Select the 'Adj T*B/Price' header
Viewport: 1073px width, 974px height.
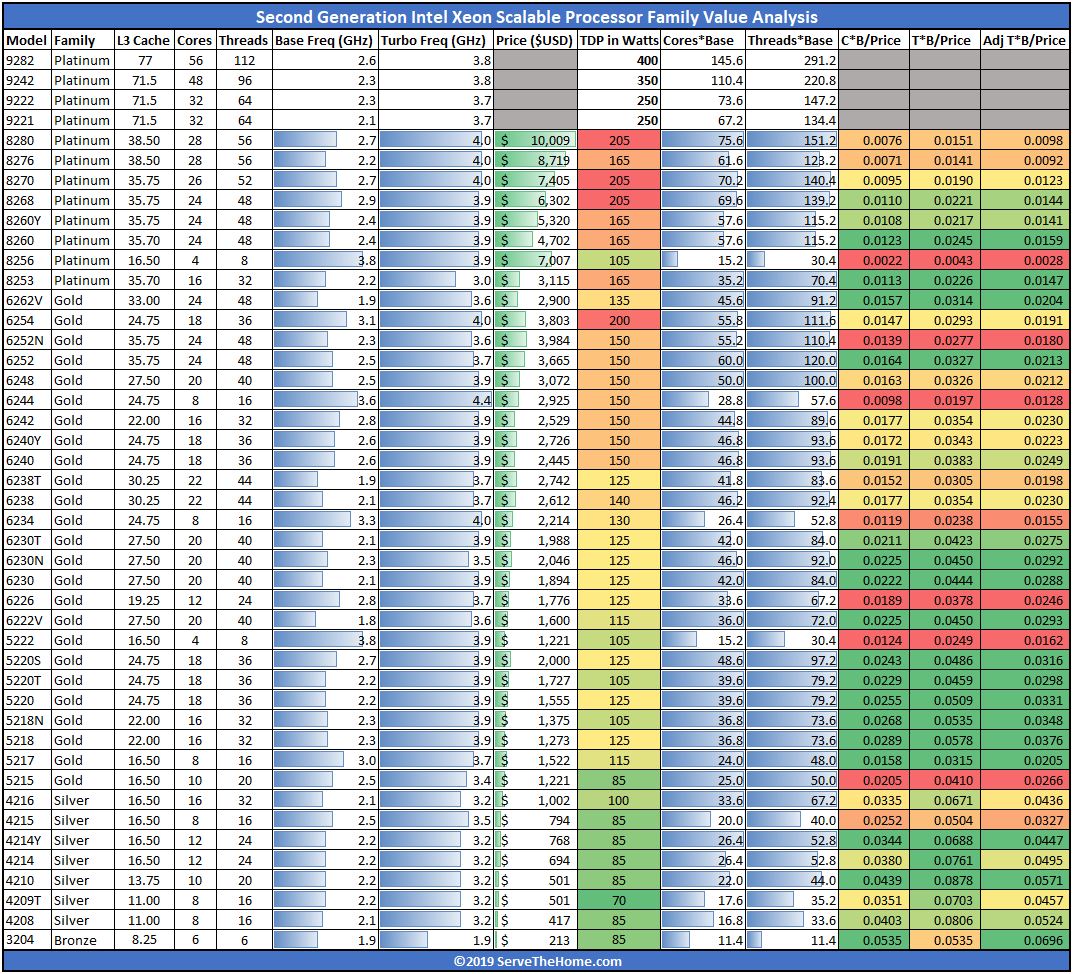1024,40
